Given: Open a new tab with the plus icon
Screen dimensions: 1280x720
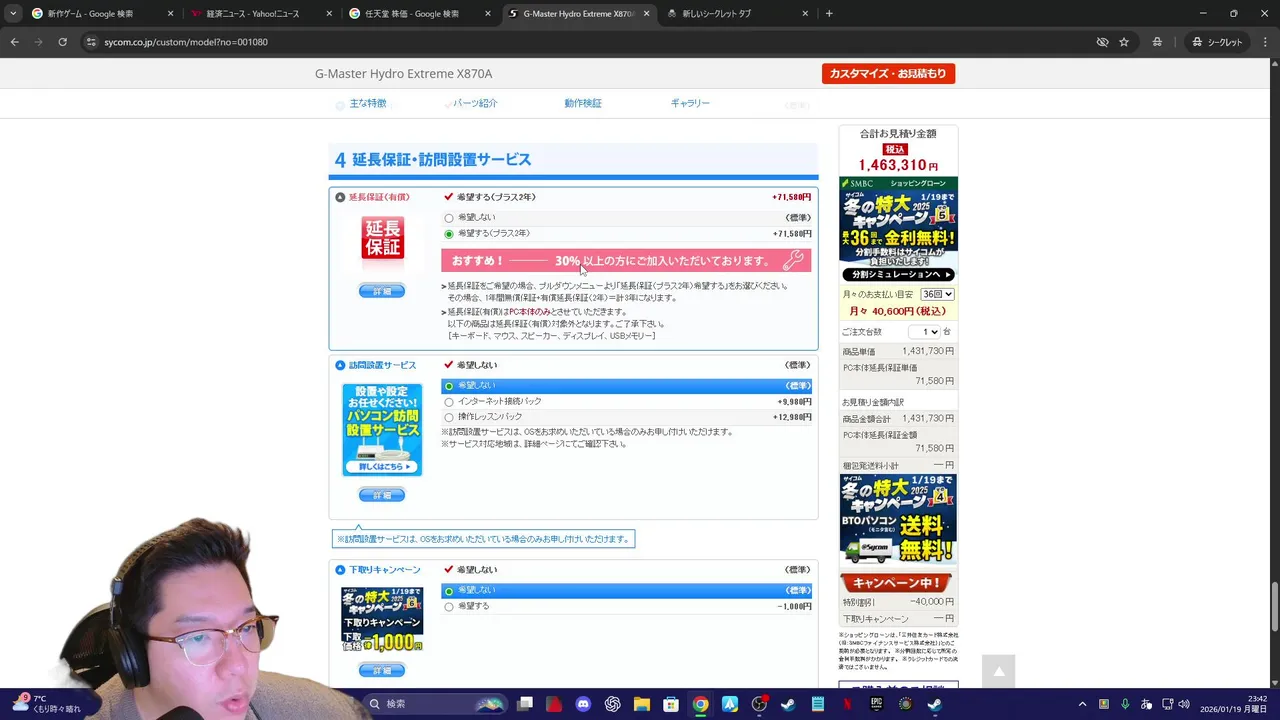Looking at the screenshot, I should point(829,14).
